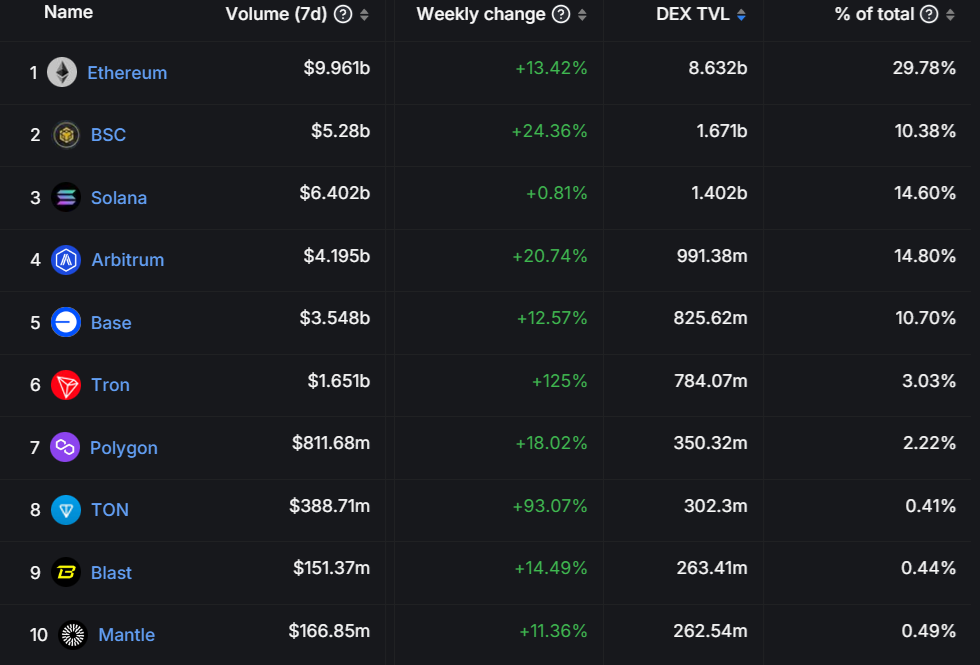Click the Blast chain logo icon
Screen dimensions: 980x665
click(x=66, y=572)
